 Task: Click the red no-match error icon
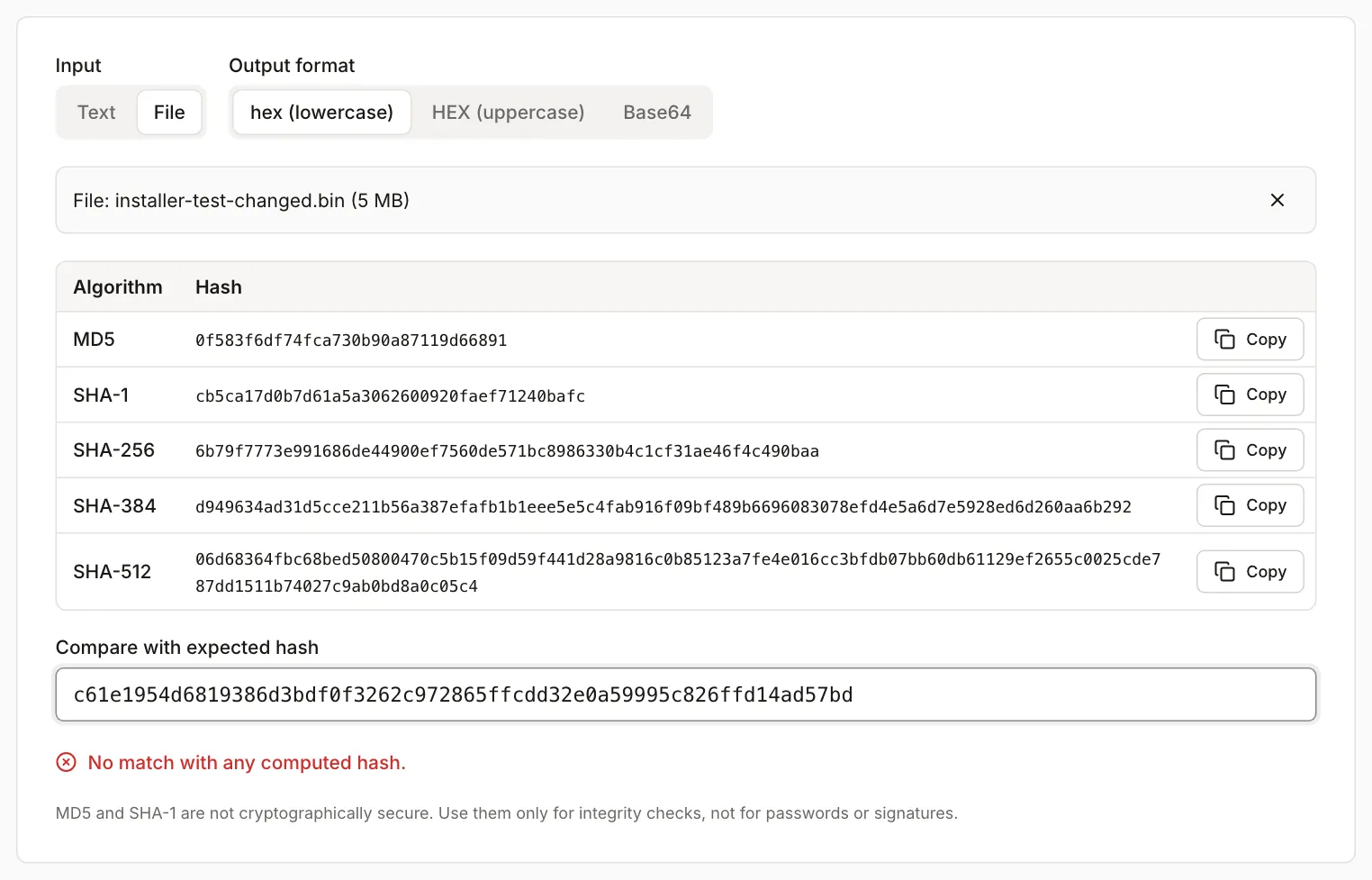click(x=67, y=763)
